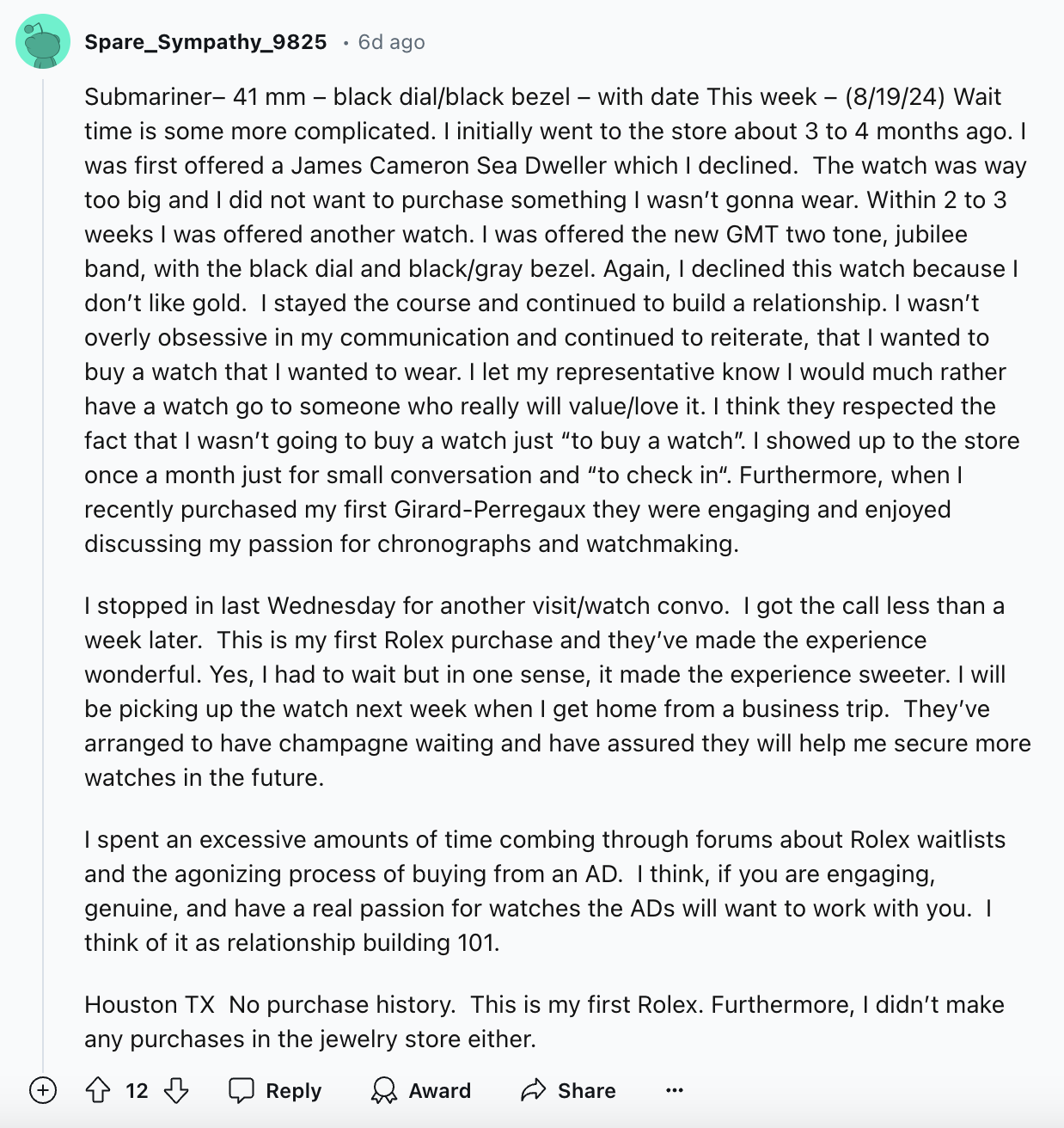This screenshot has height=1128, width=1064.
Task: Click the vote count showing 12
Action: click(x=137, y=1090)
